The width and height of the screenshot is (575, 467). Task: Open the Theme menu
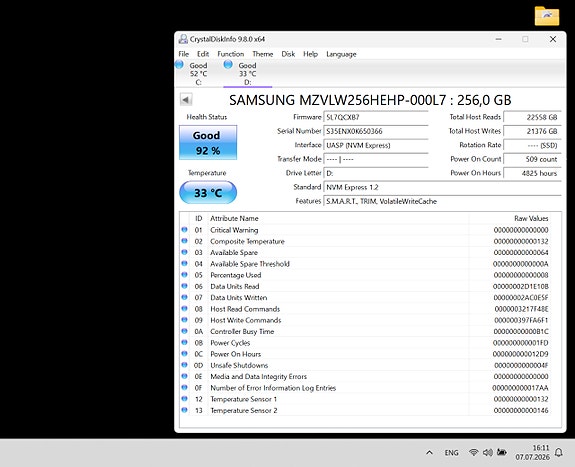pos(263,54)
